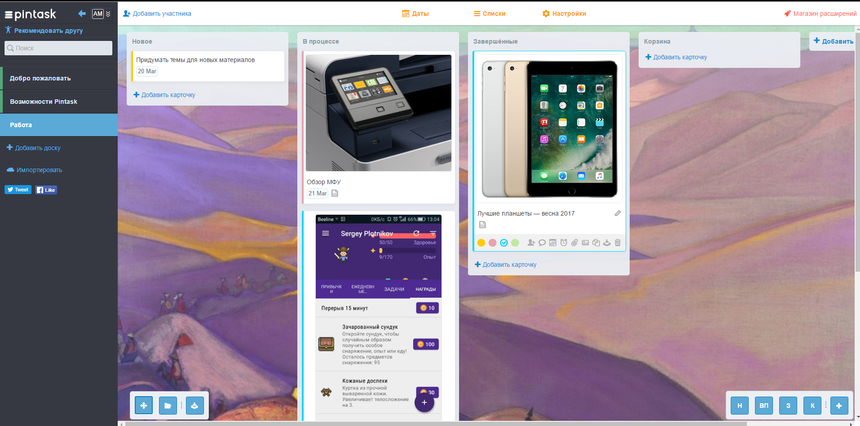860x426 pixels.
Task: Open the Настройки menu item
Action: [564, 14]
